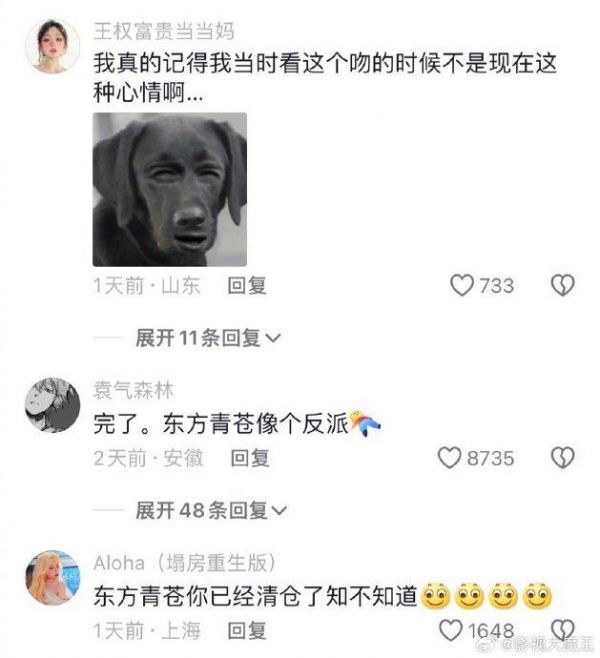Dislike 袁气森林's comment with broken heart
The height and width of the screenshot is (658, 600).
coord(562,458)
